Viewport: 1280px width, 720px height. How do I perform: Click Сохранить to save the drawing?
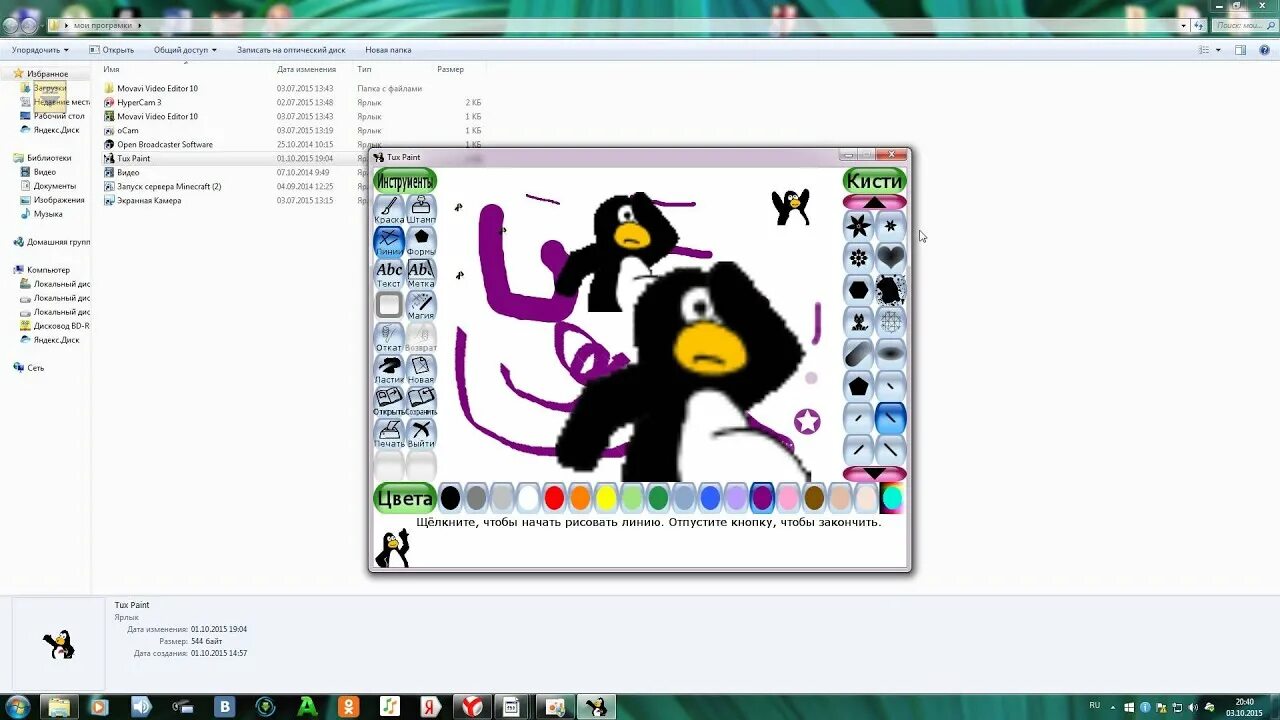tap(421, 402)
